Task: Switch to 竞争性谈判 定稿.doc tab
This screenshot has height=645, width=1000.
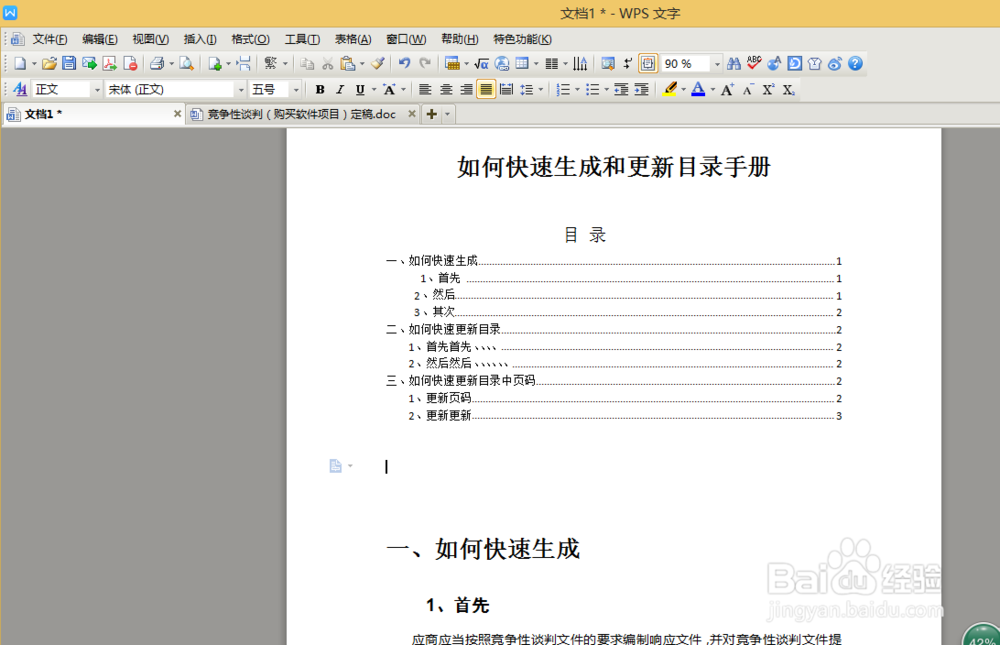Action: click(301, 114)
